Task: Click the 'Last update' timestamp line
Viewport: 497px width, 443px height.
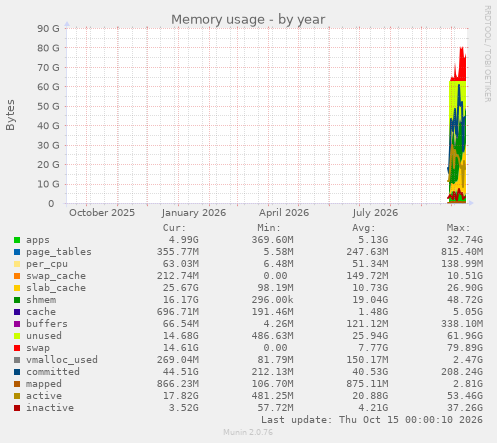Action: (372, 420)
